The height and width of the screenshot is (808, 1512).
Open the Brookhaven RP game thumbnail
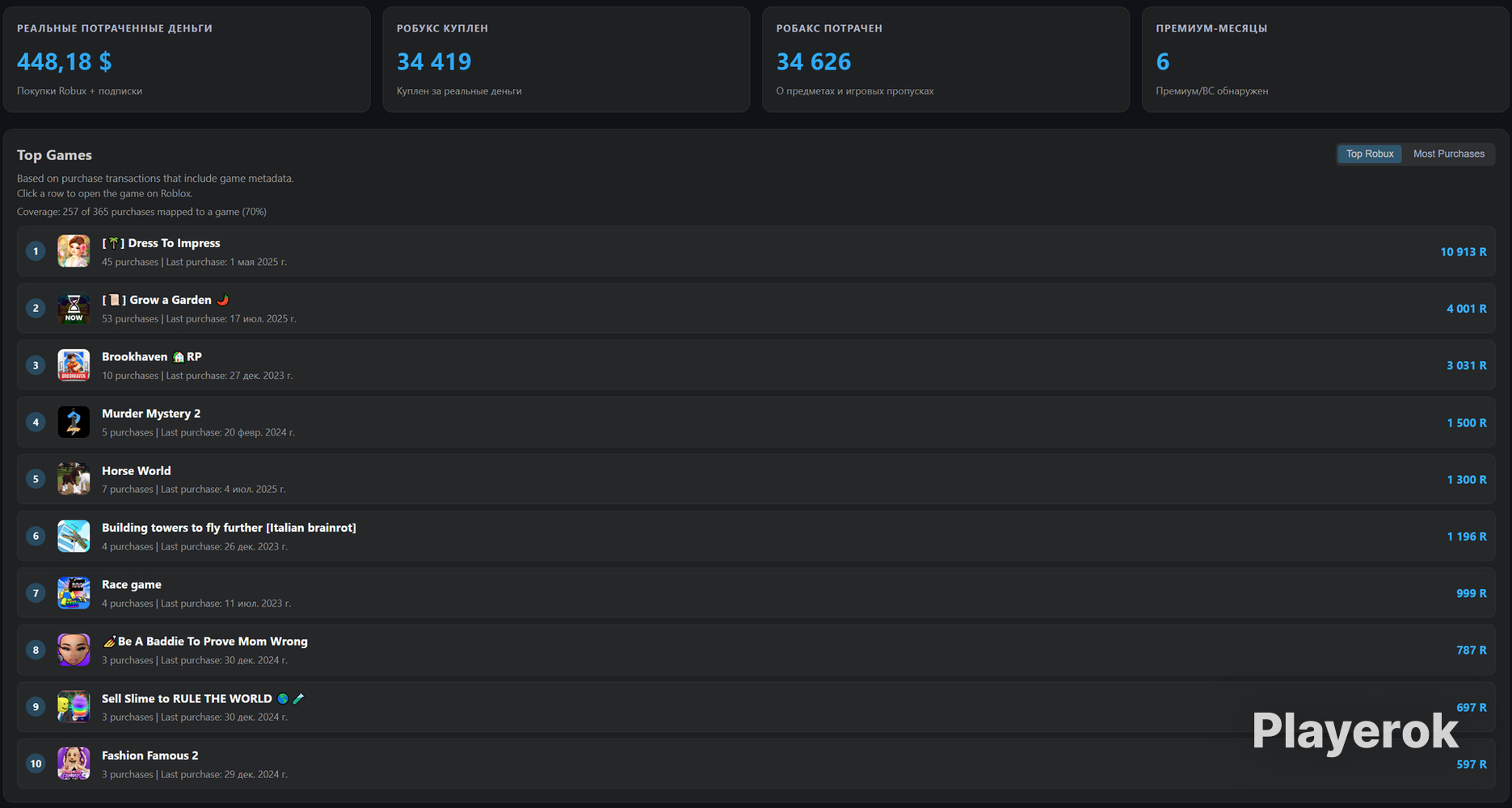point(74,365)
